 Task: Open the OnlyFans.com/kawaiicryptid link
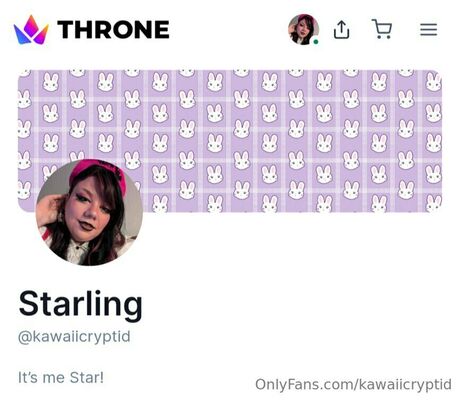[353, 384]
